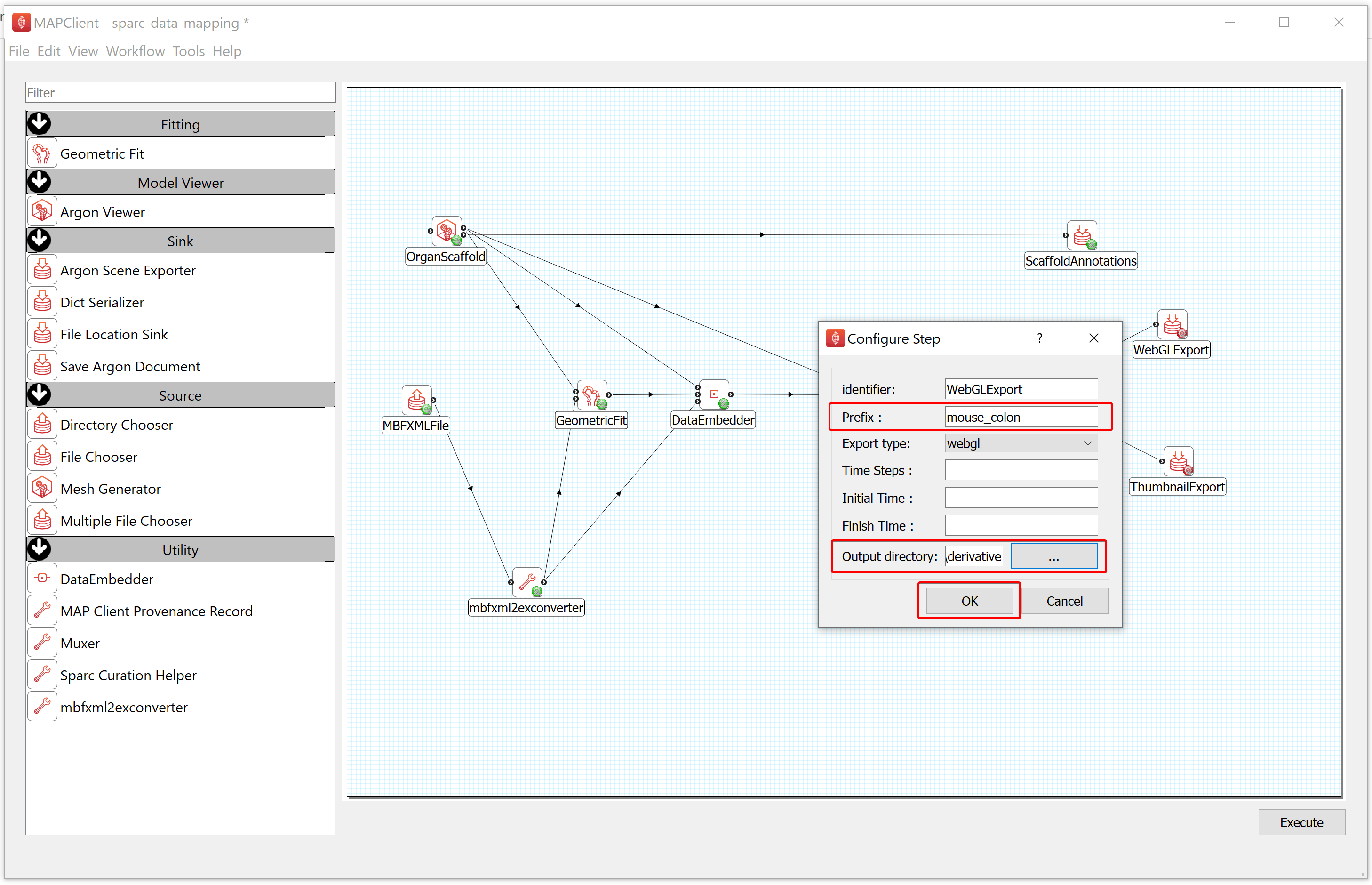This screenshot has width=1372, height=885.
Task: Select the mbfxml2exconverter node on canvas
Action: [527, 582]
